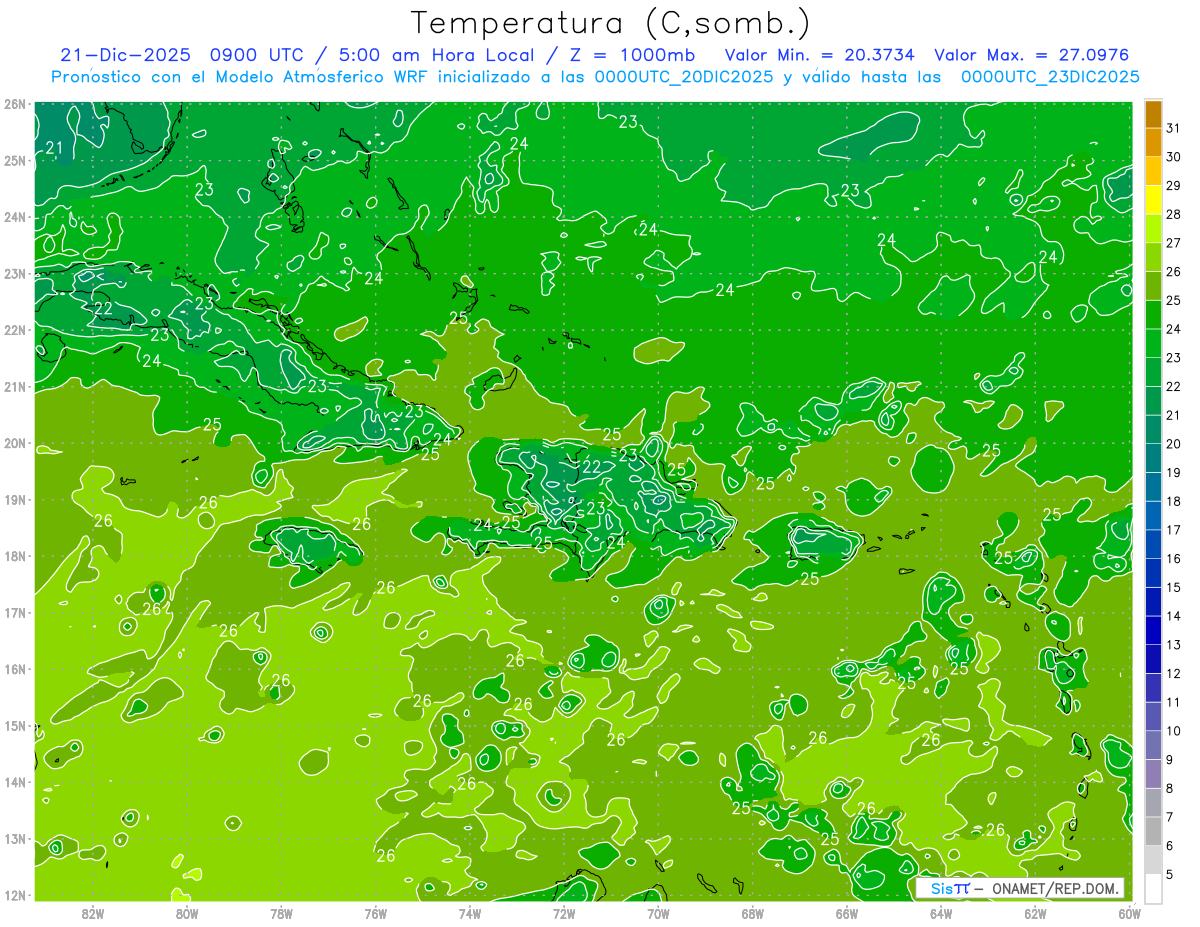The image size is (1200, 927).
Task: Click the '74W' longitude axis label
Action: [x=469, y=912]
